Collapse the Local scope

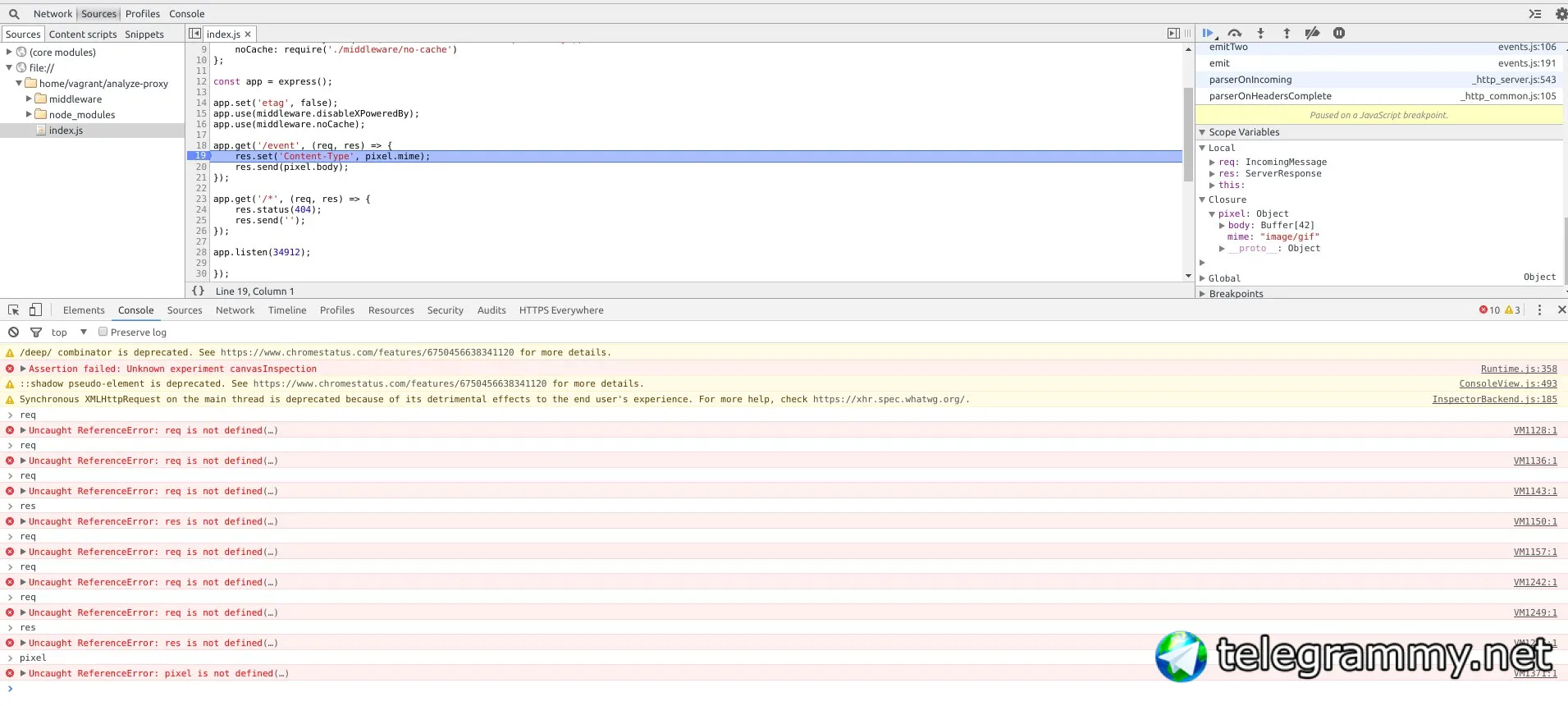(1202, 148)
